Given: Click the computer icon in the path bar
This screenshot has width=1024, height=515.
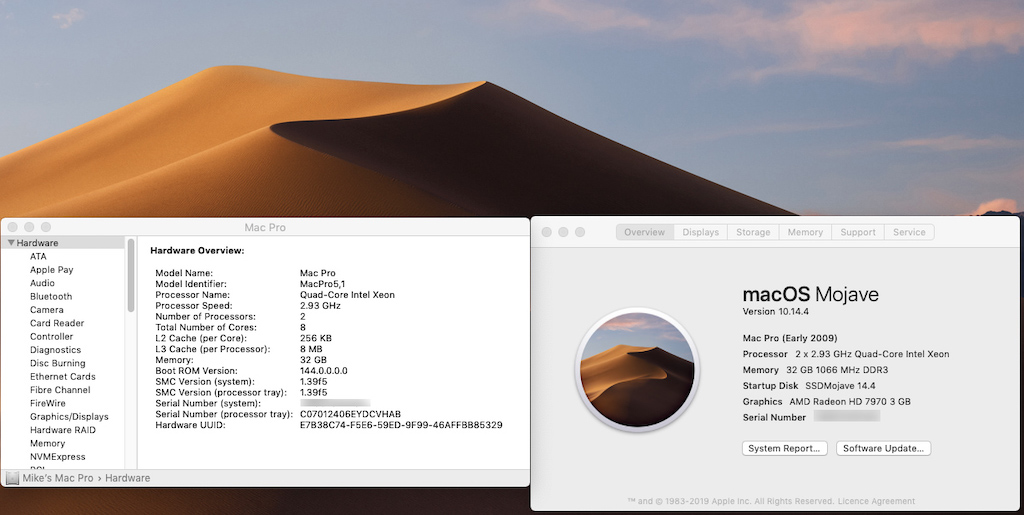Looking at the screenshot, I should coord(12,478).
